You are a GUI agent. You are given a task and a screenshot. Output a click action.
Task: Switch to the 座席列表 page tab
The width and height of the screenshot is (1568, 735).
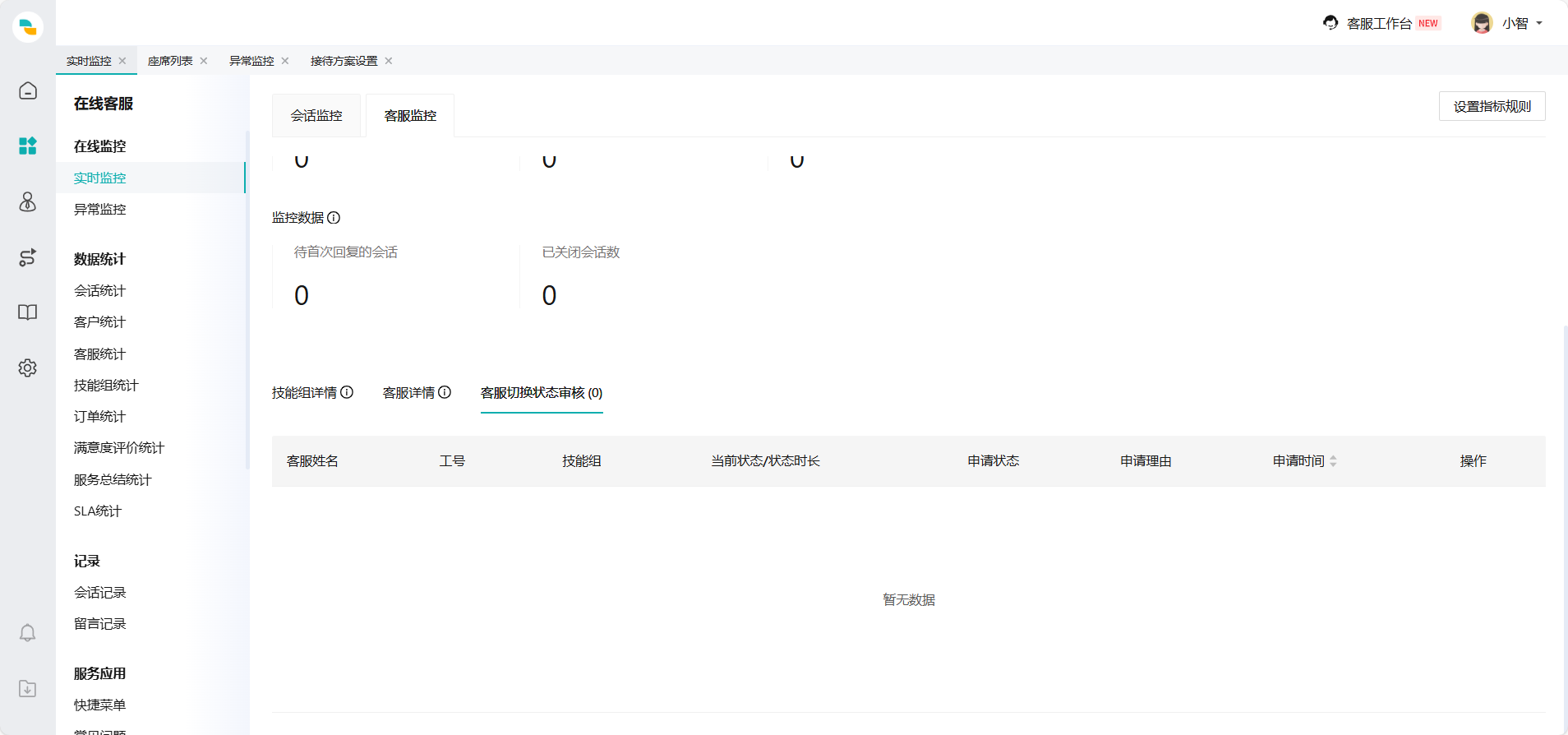coord(170,61)
